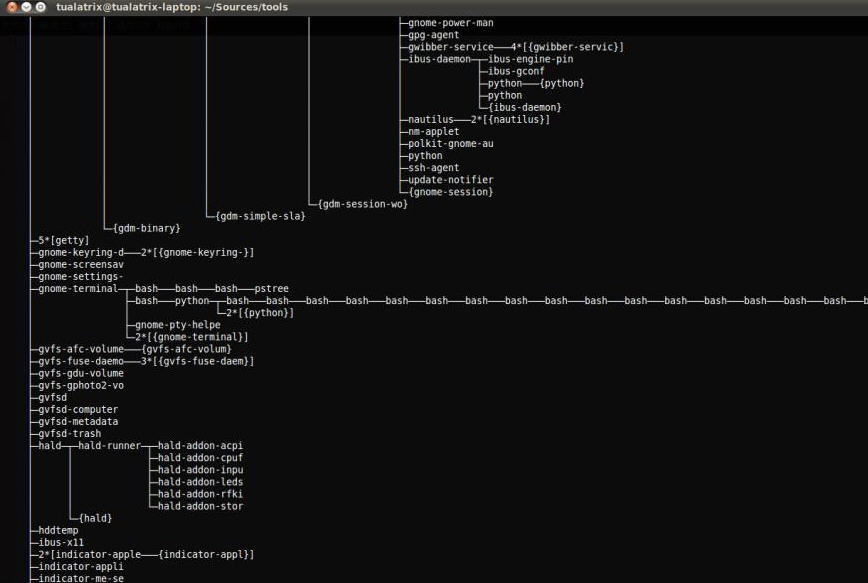This screenshot has height=583, width=868.
Task: Click the pstree process at chain end
Action: 271,289
